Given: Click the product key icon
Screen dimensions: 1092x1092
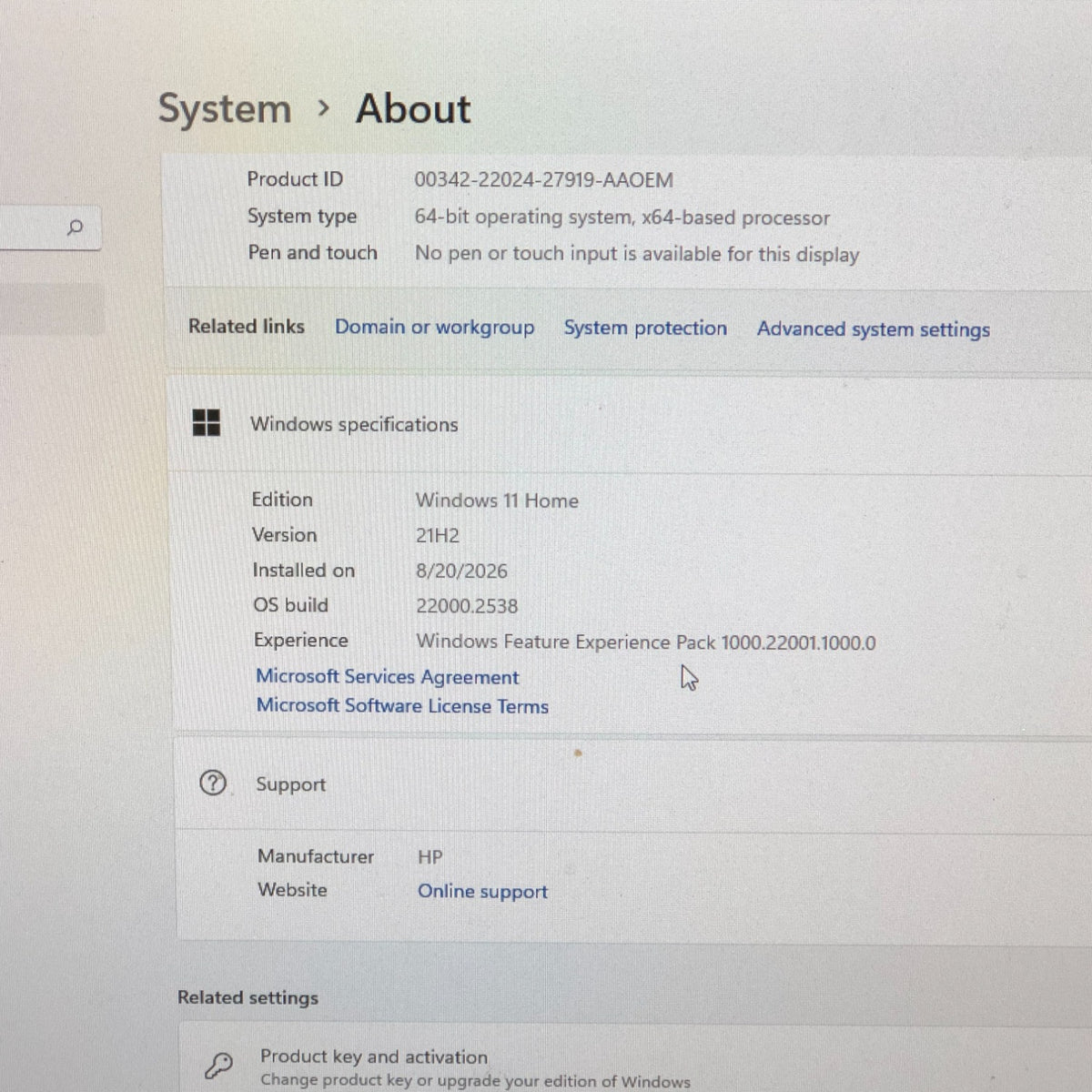Looking at the screenshot, I should [x=219, y=1065].
